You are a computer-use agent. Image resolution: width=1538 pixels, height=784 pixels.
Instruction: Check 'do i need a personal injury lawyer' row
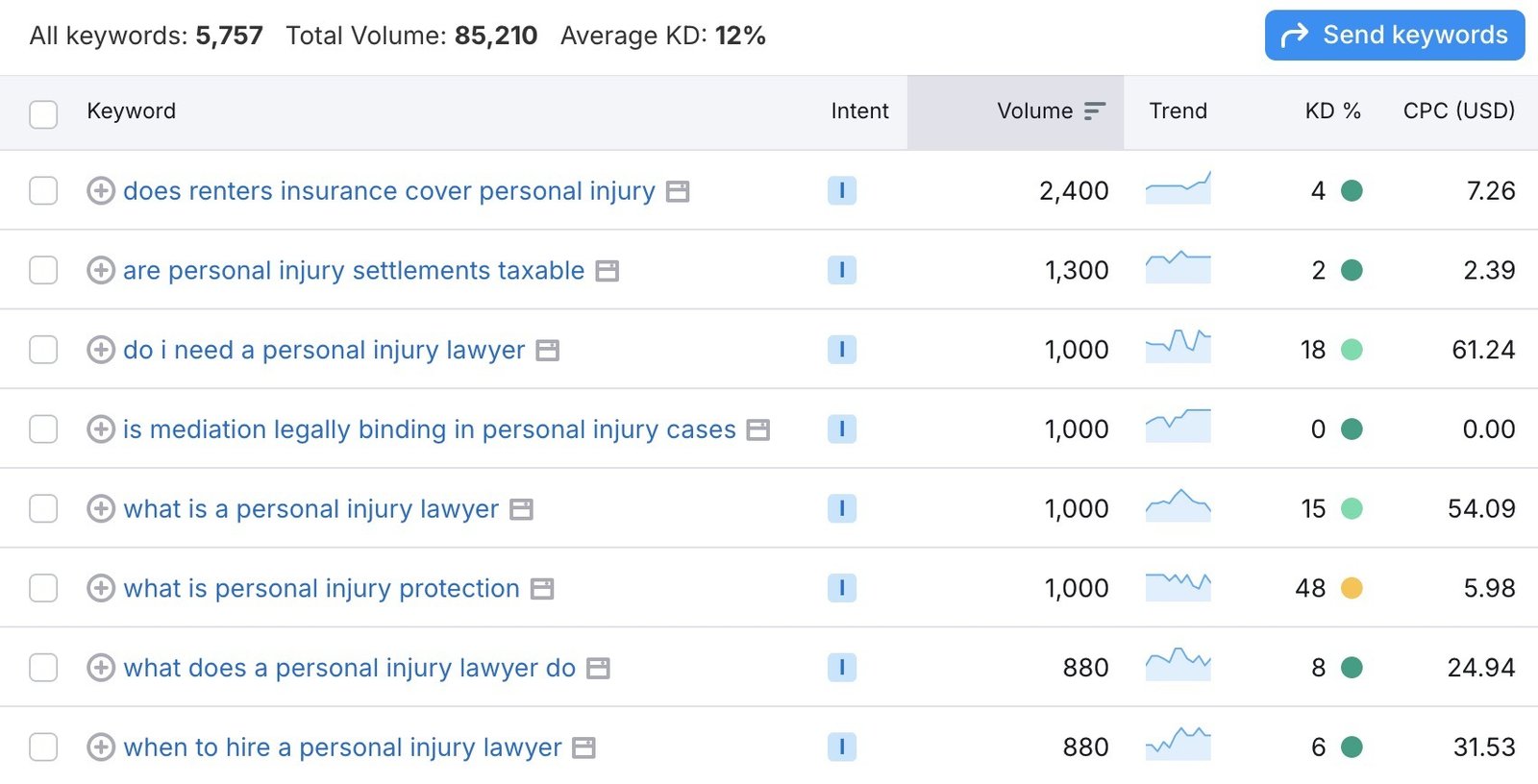coord(43,350)
